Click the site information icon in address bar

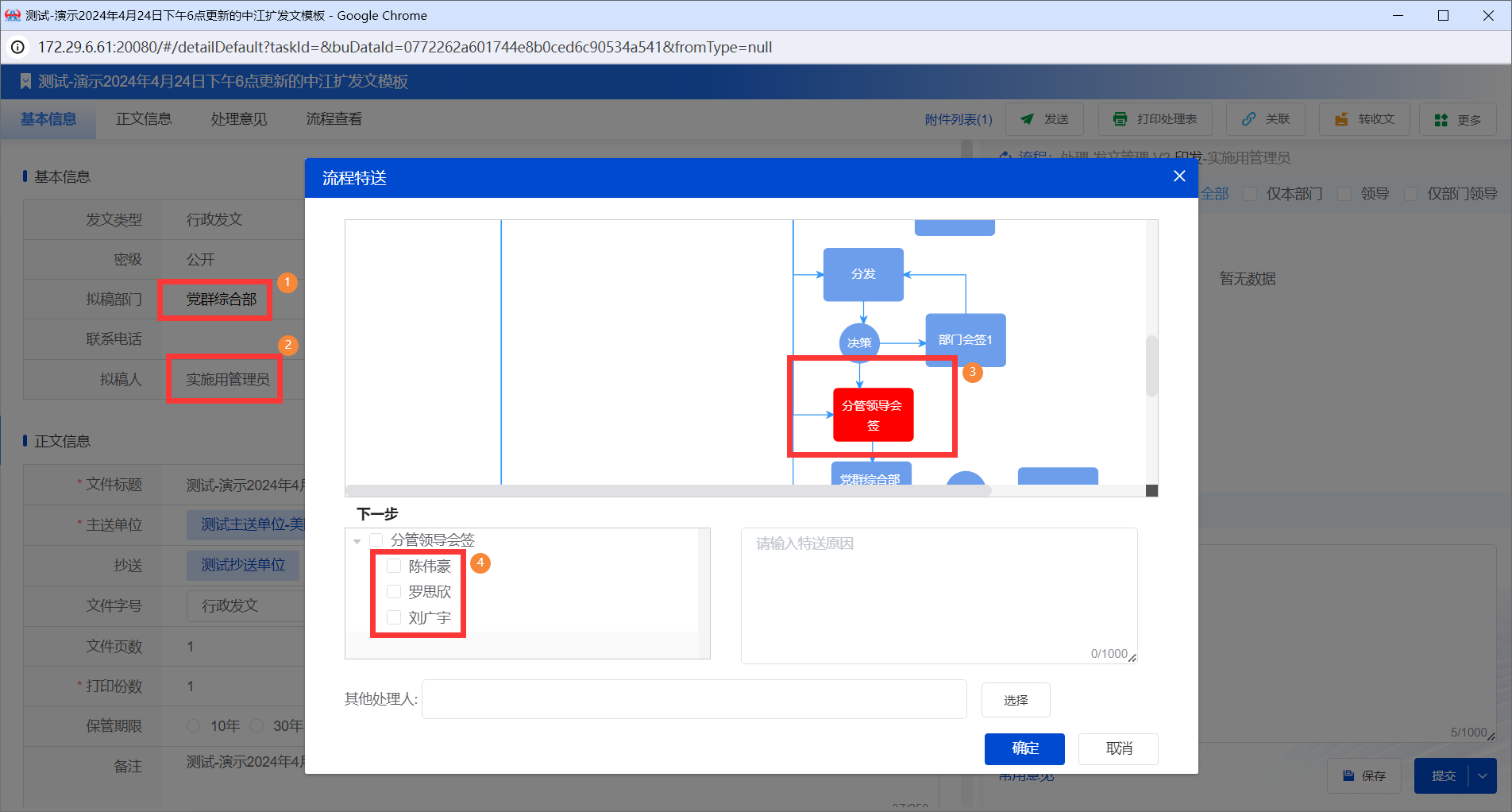click(x=17, y=47)
